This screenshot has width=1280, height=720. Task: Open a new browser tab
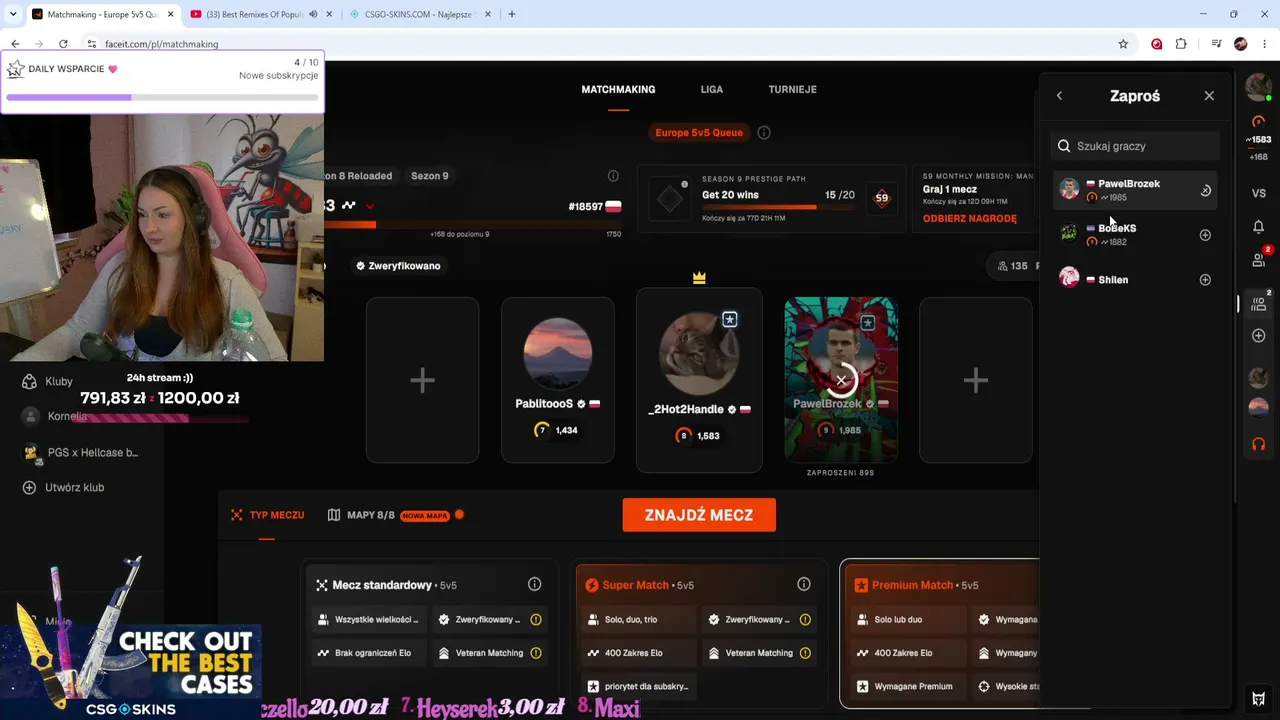(512, 14)
